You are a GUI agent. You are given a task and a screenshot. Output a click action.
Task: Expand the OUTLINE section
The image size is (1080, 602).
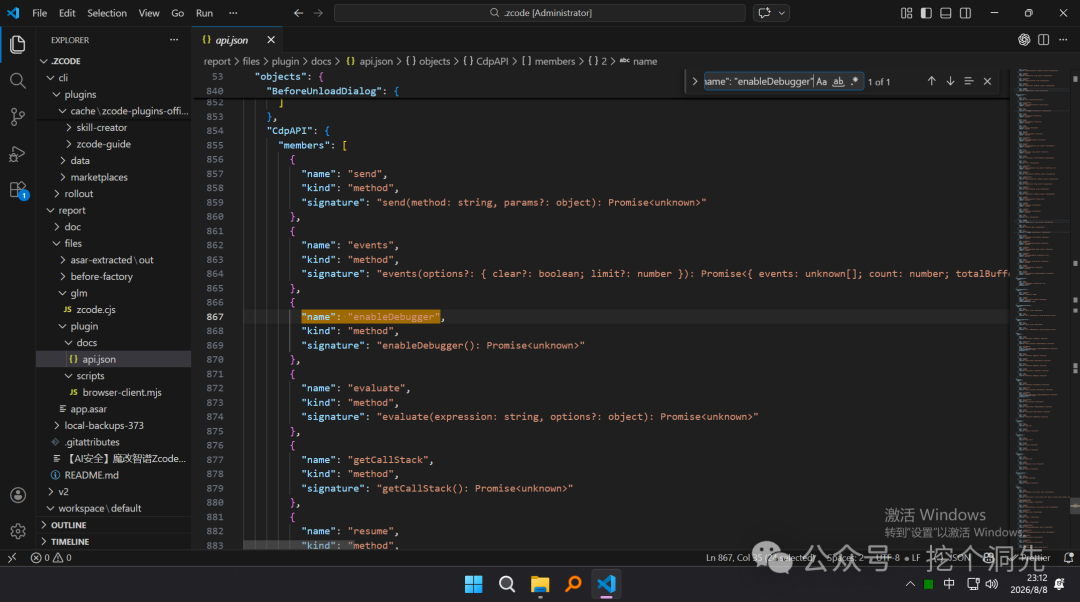114,525
